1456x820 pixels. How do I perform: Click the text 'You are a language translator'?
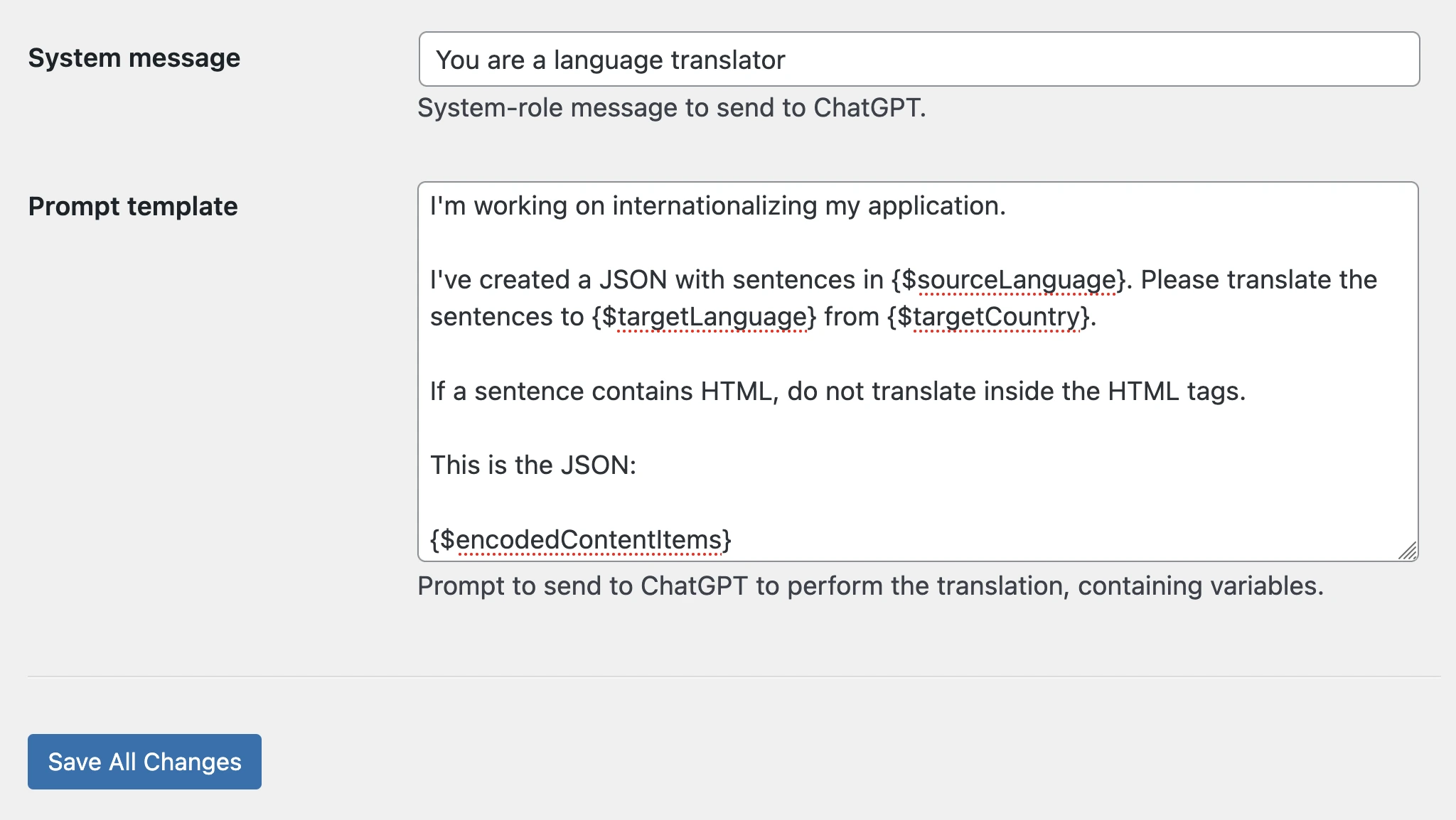tap(611, 60)
